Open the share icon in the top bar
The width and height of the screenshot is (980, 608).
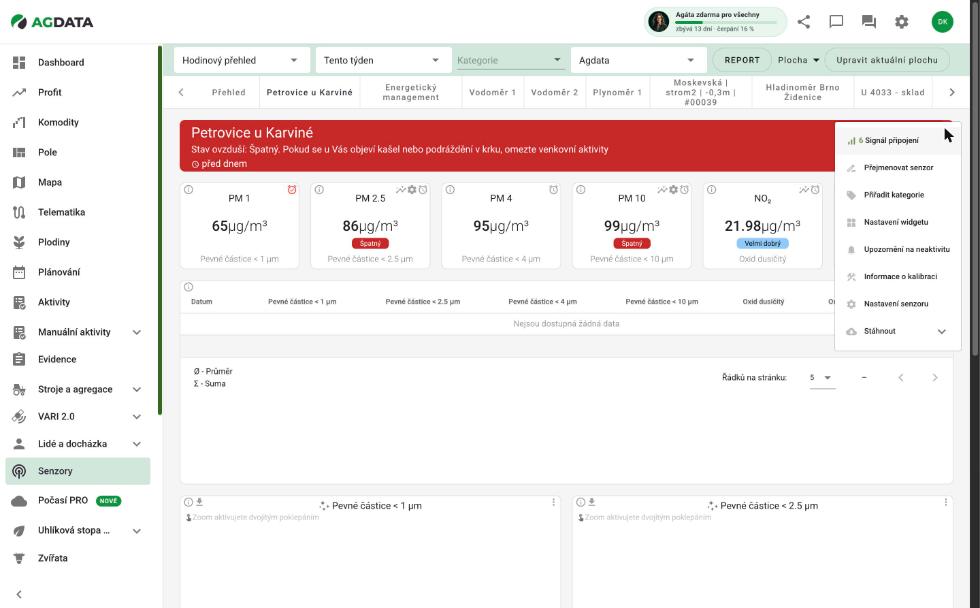(804, 22)
